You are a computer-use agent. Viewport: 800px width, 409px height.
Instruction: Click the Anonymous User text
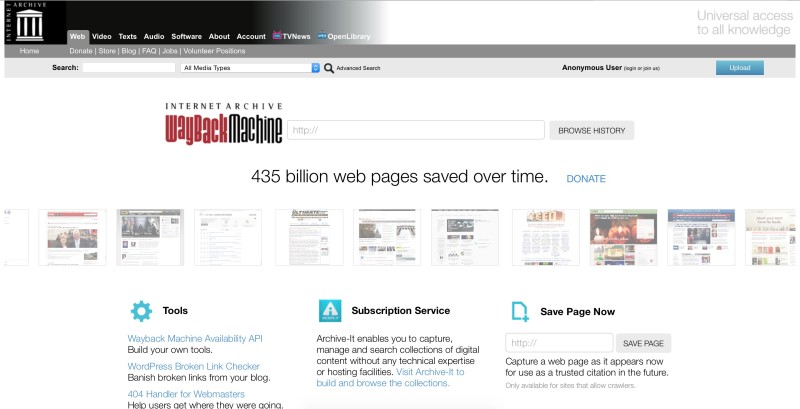point(592,68)
